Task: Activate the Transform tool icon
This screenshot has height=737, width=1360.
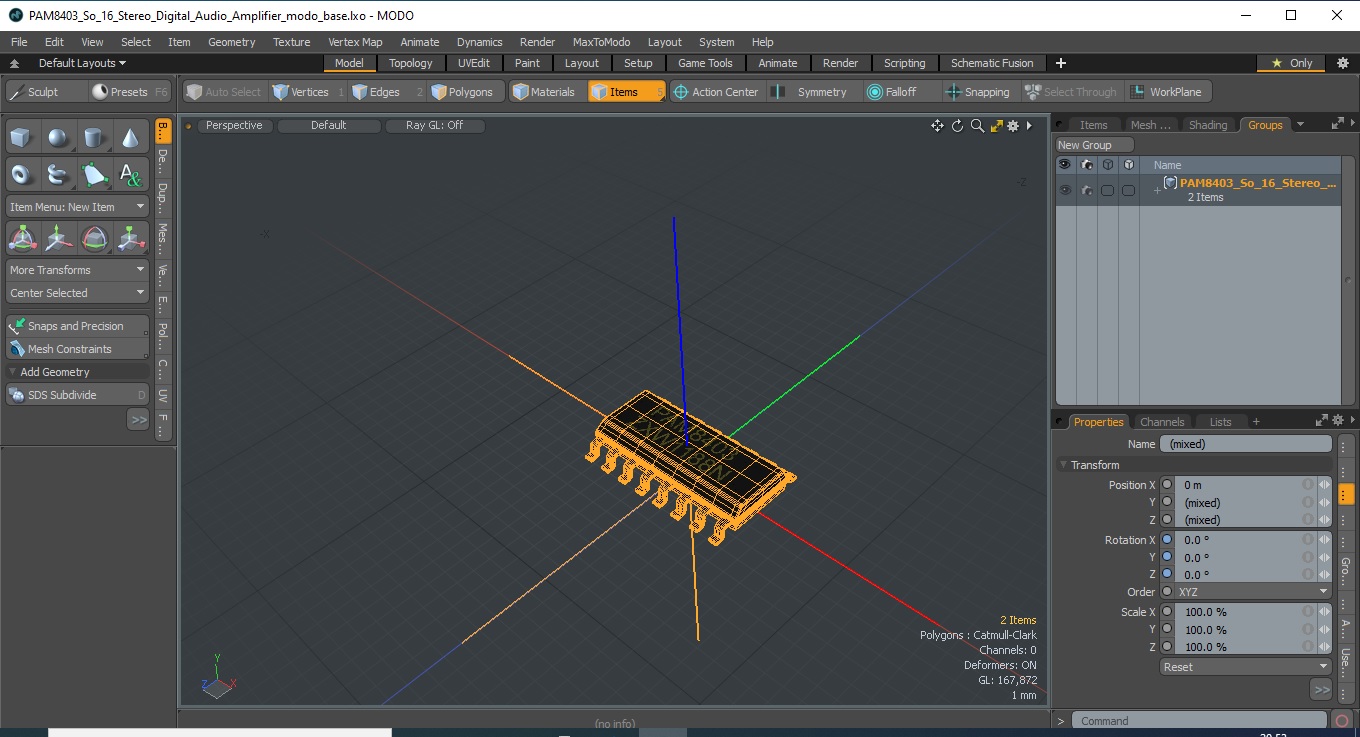Action: point(22,238)
